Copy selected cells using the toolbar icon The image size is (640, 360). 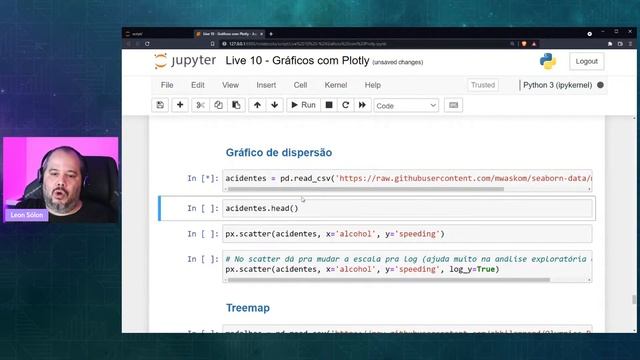click(x=218, y=105)
